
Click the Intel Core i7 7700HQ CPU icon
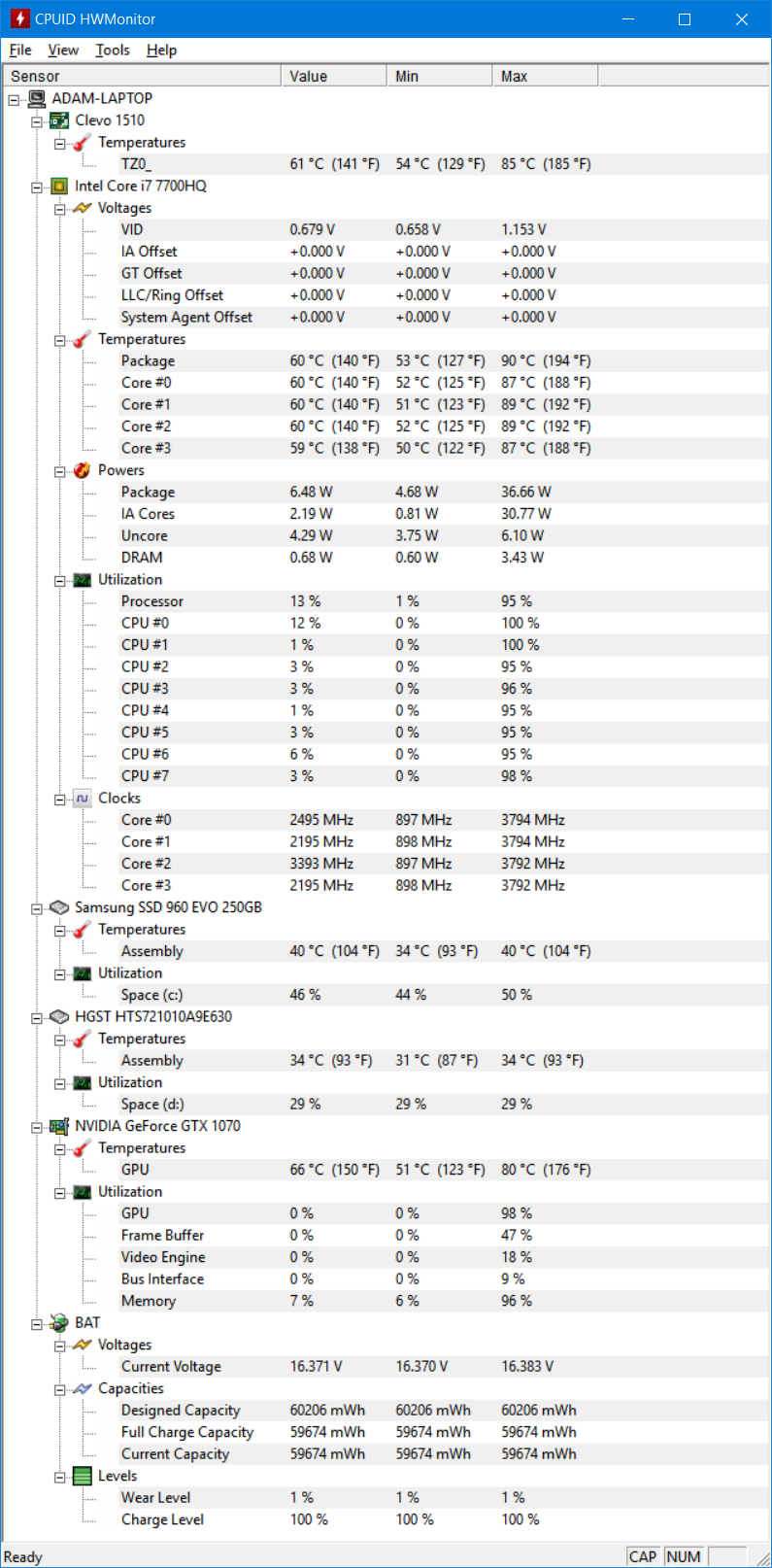[59, 186]
